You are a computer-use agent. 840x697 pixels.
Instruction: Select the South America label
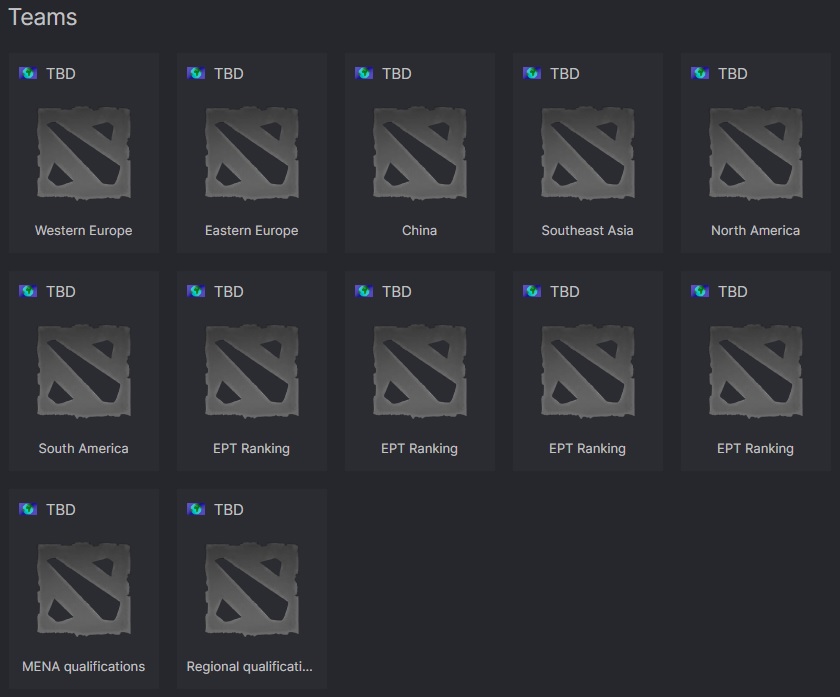tap(84, 448)
